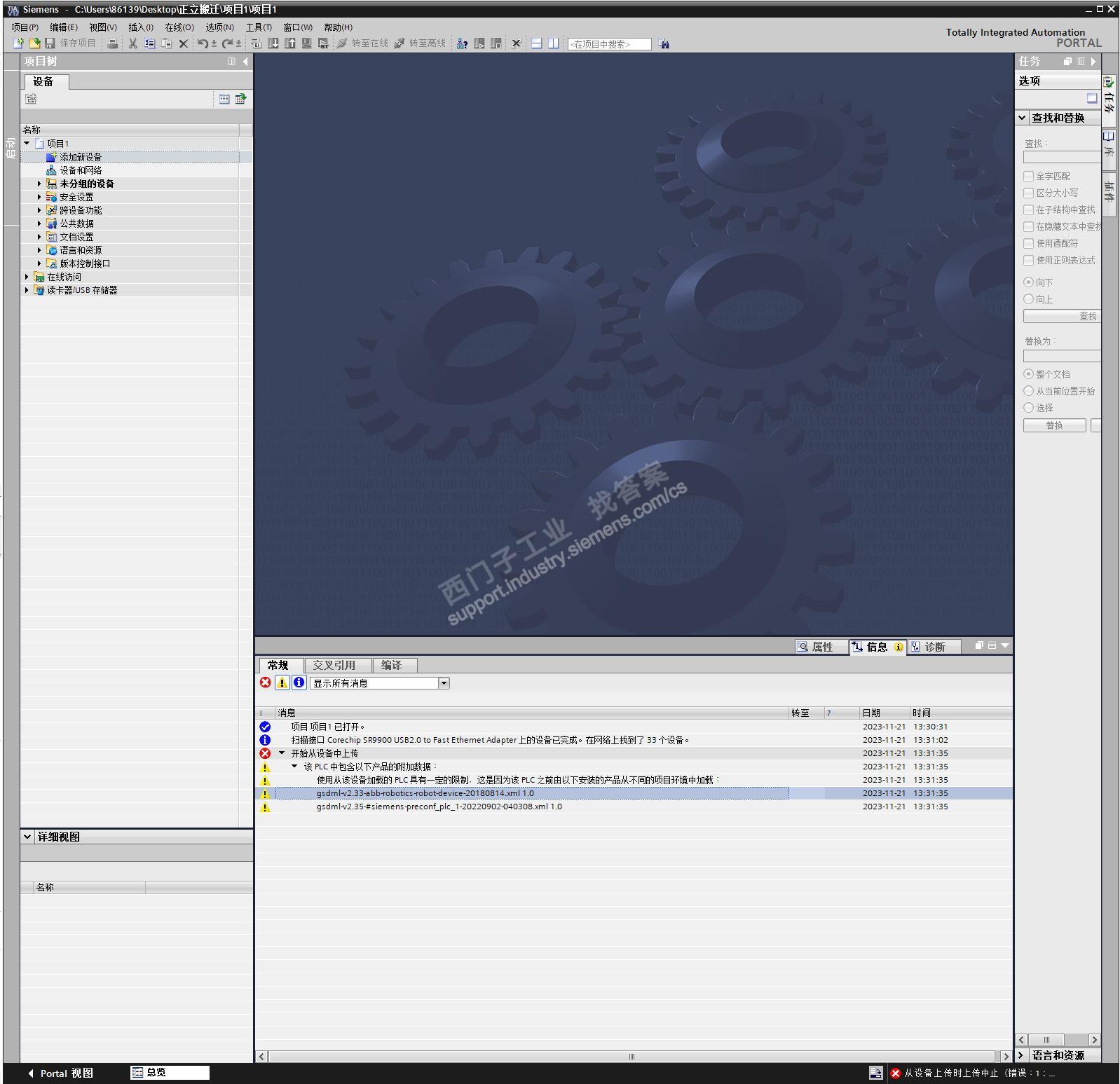Image resolution: width=1120 pixels, height=1084 pixels.
Task: Click the download to device icon
Action: coord(273,43)
